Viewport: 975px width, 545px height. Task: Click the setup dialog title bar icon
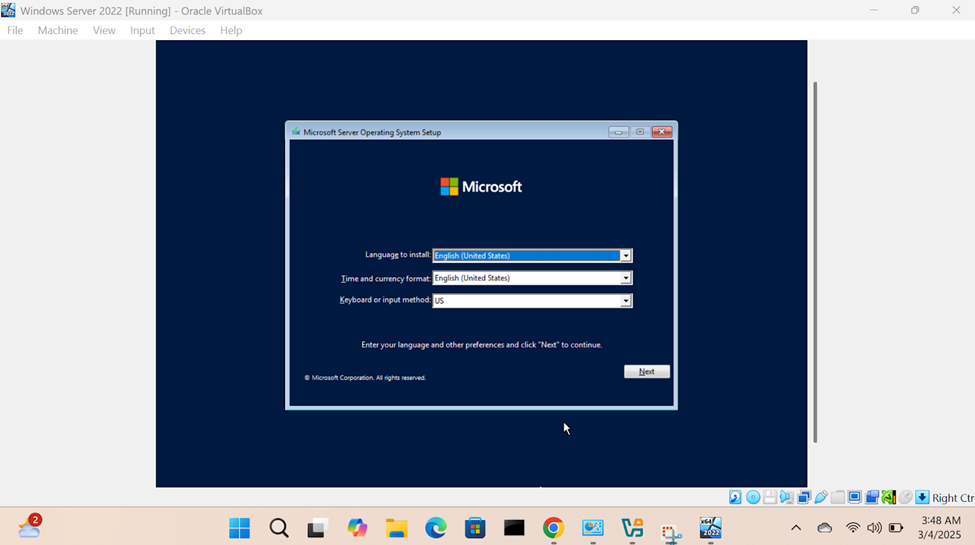[296, 132]
